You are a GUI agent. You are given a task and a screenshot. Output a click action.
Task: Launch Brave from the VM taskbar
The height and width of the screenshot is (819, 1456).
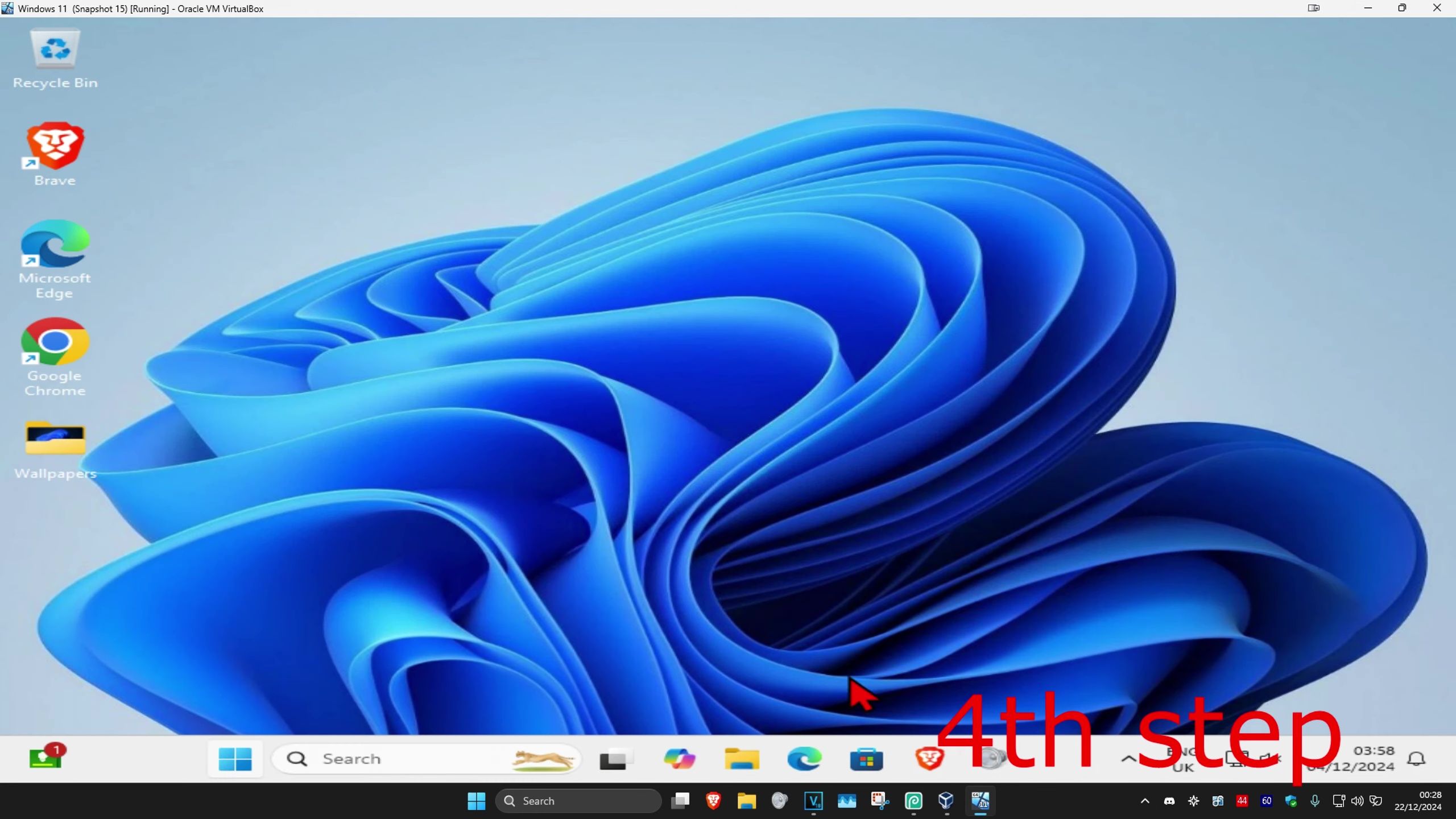coord(929,759)
